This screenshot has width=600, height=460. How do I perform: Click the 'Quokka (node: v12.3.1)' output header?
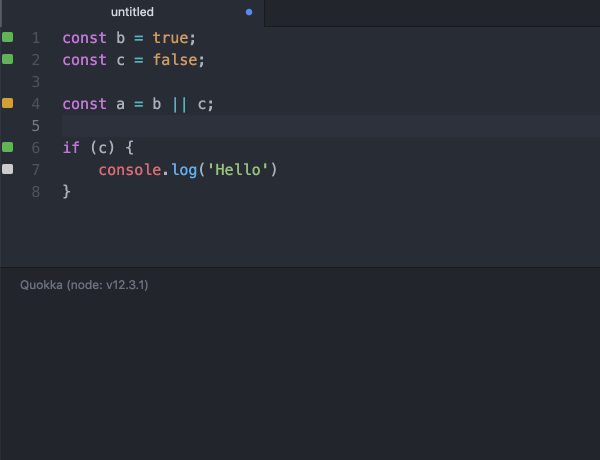point(84,285)
